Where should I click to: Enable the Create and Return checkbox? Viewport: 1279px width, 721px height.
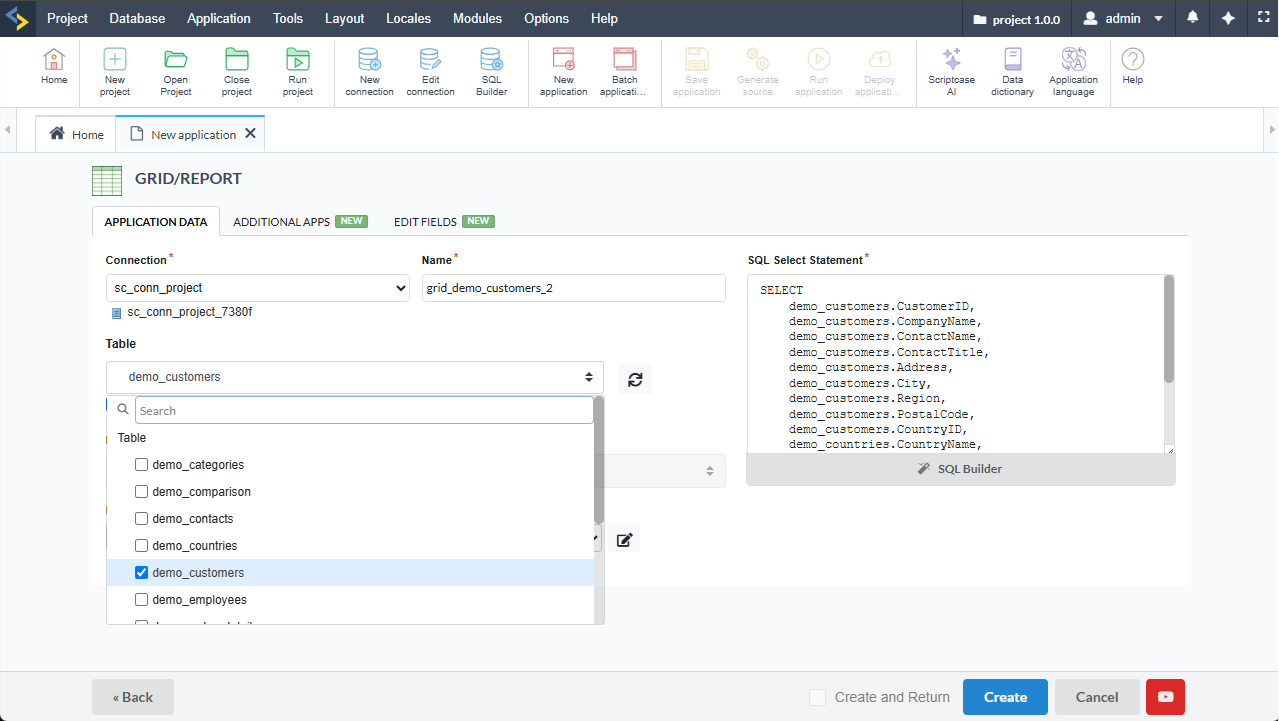click(x=818, y=697)
